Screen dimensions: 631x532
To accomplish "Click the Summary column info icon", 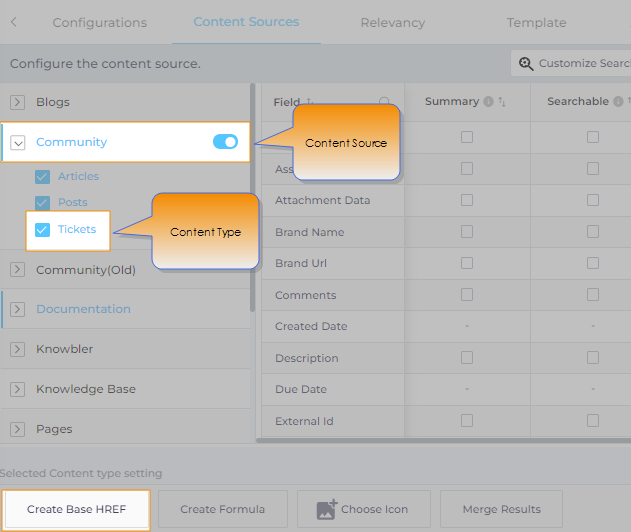I will (x=488, y=102).
